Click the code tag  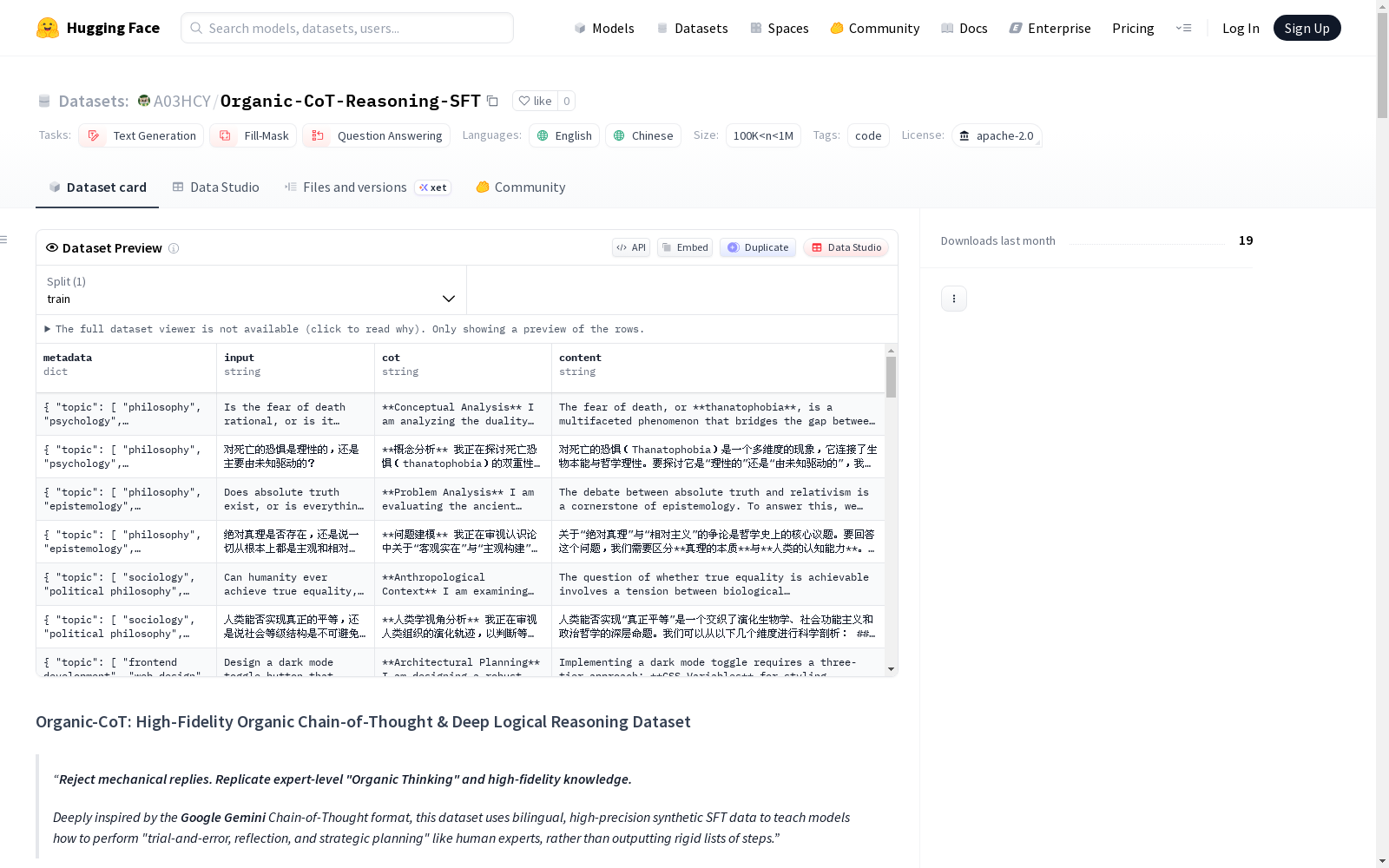point(868,135)
